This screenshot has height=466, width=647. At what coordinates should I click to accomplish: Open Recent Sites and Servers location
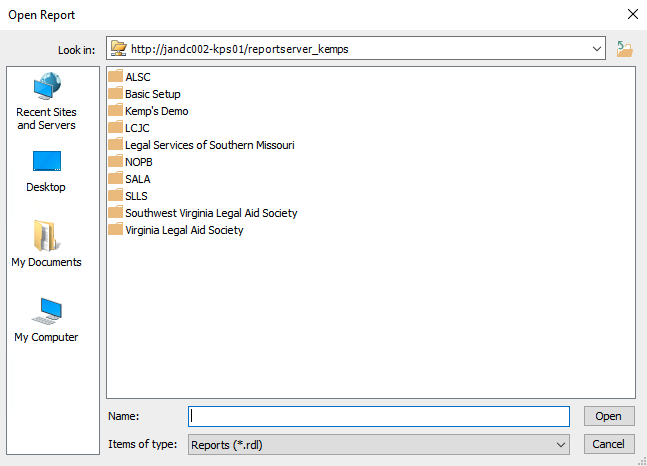pyautogui.click(x=47, y=102)
